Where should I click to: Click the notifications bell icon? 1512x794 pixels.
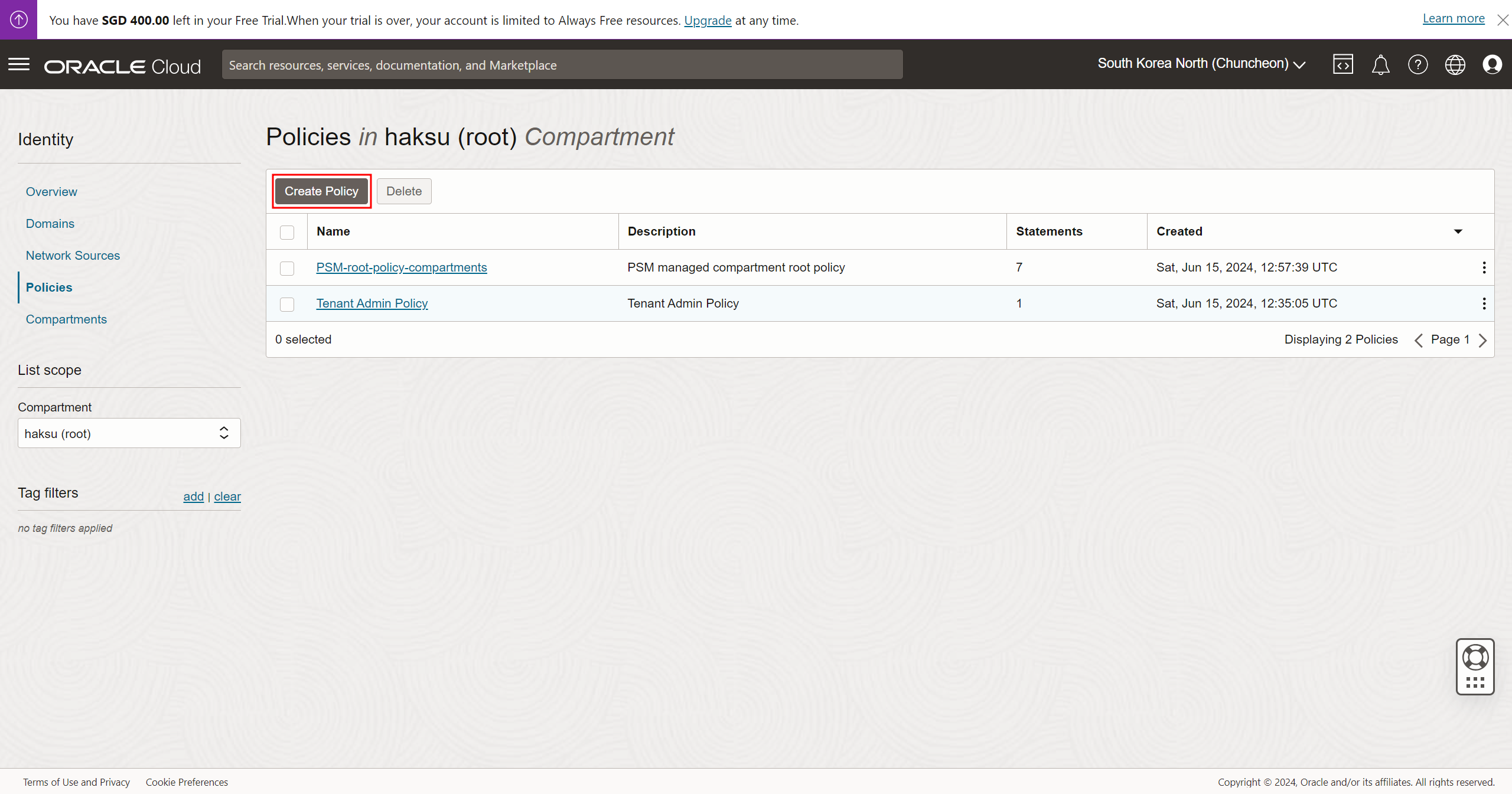(1380, 64)
